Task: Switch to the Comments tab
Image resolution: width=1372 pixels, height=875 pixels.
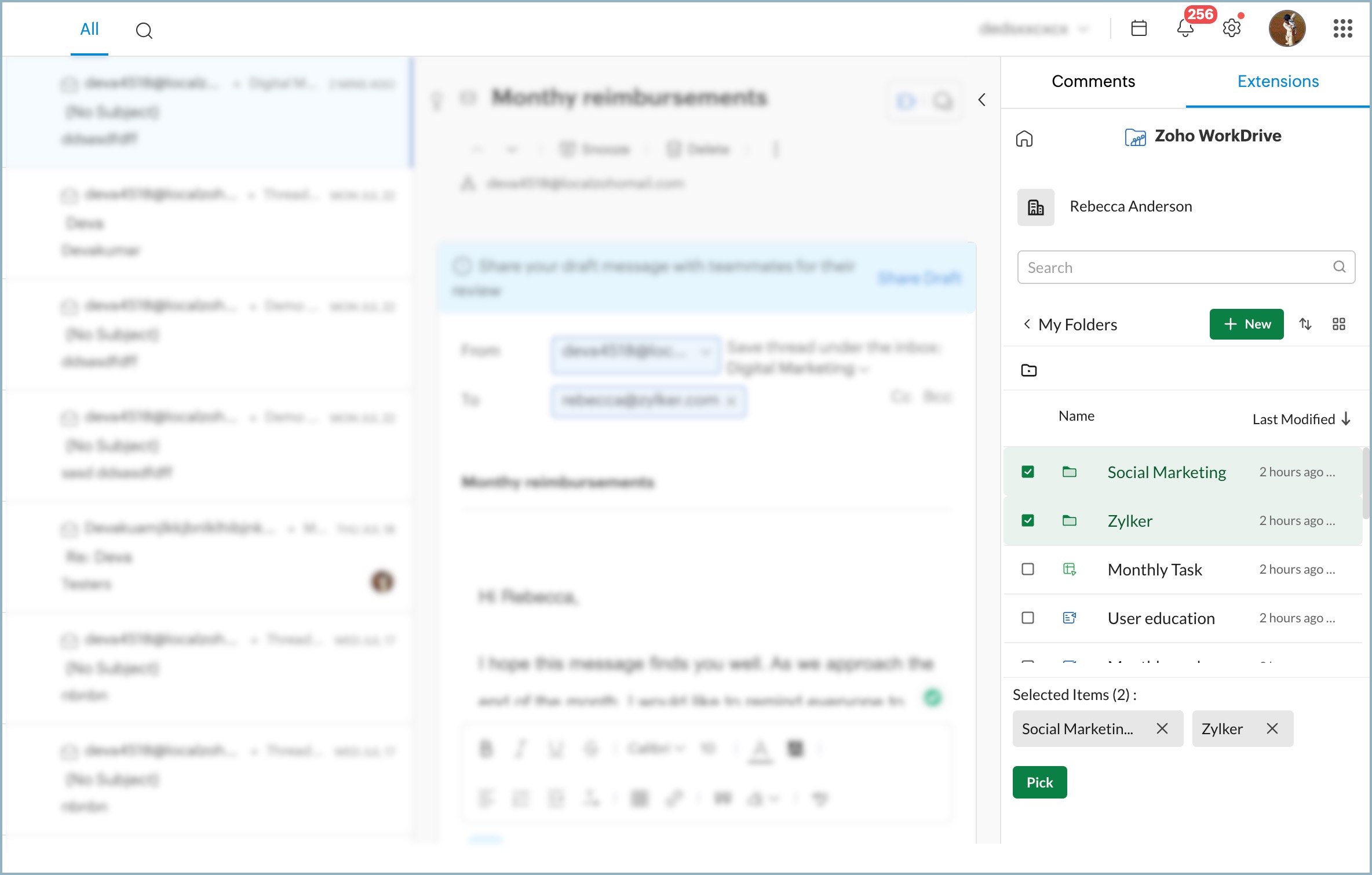Action: click(x=1093, y=81)
